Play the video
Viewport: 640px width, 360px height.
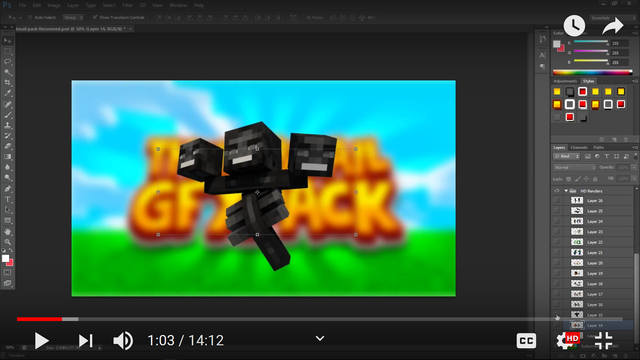(x=41, y=340)
